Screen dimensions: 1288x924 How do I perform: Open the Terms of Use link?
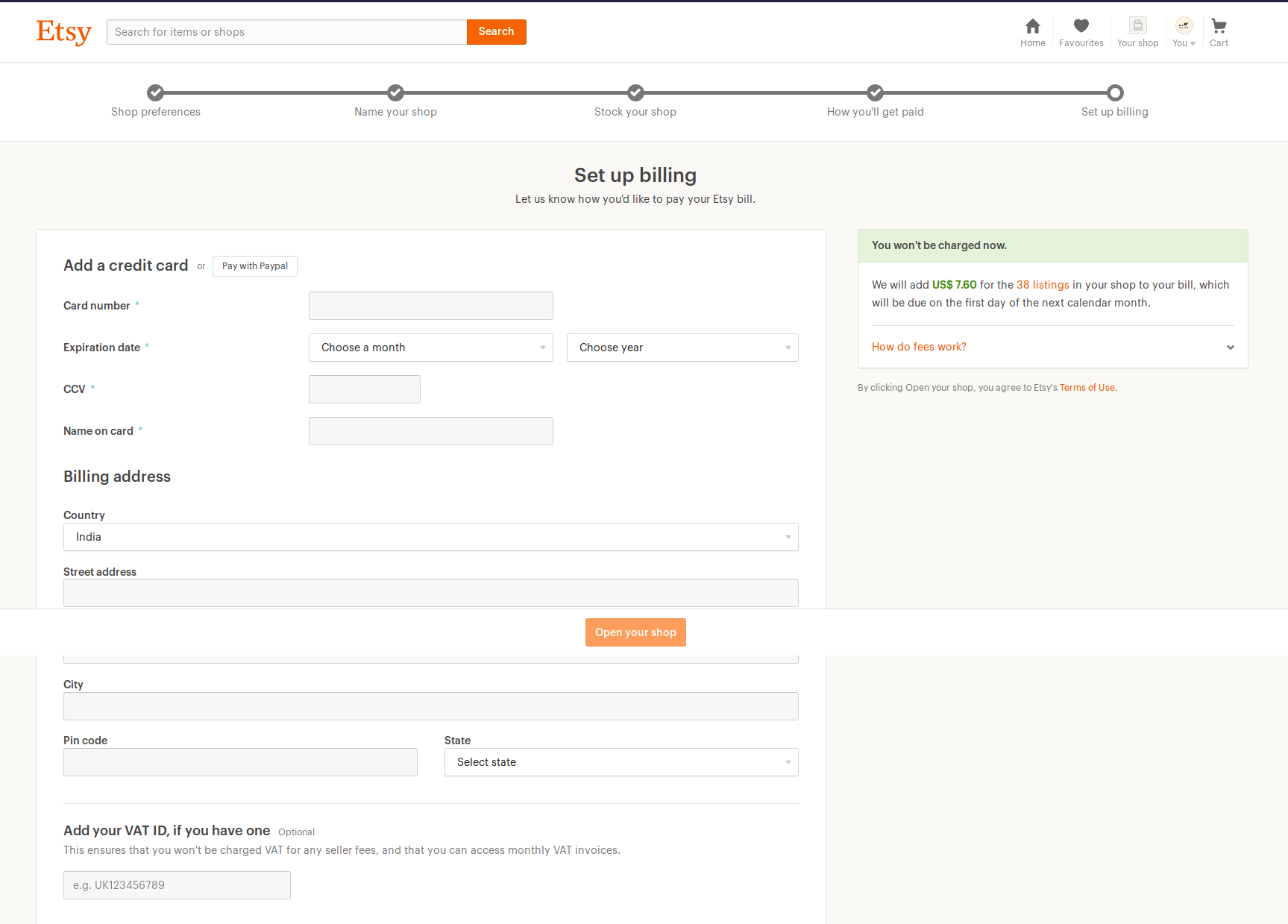pos(1087,388)
